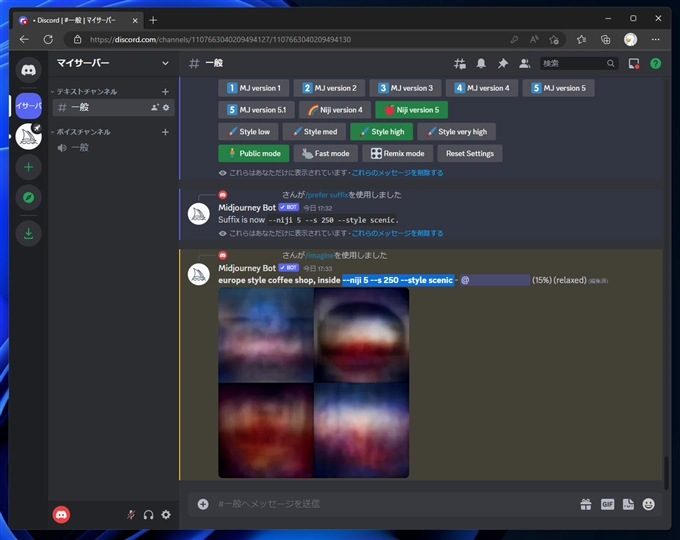Click the add a server plus icon
Viewport: 680px width, 540px height.
[29, 167]
